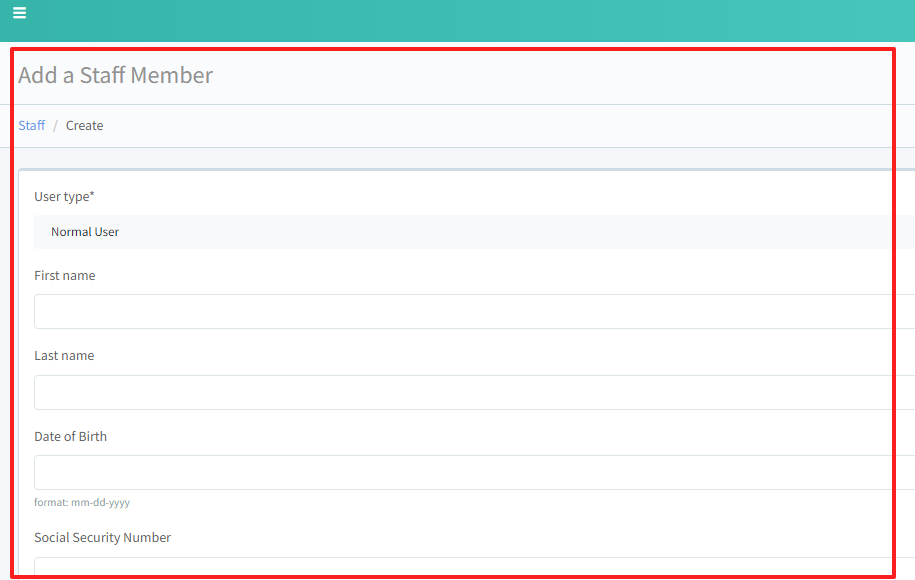The image size is (915, 580).
Task: Click the slash separator in the breadcrumb
Action: [55, 126]
